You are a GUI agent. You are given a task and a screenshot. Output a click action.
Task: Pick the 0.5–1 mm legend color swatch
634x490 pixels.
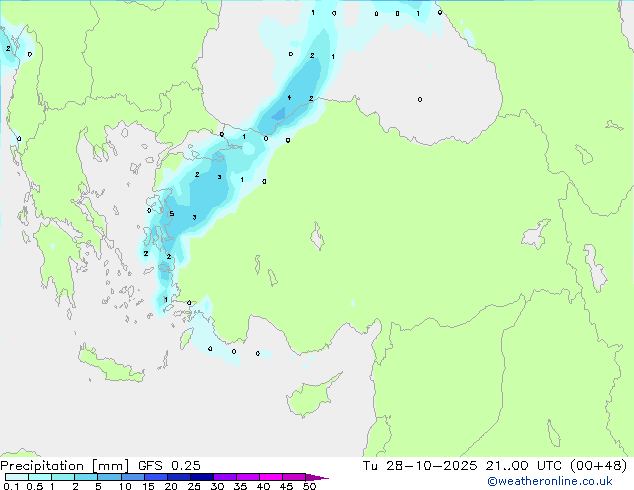(x=40, y=477)
